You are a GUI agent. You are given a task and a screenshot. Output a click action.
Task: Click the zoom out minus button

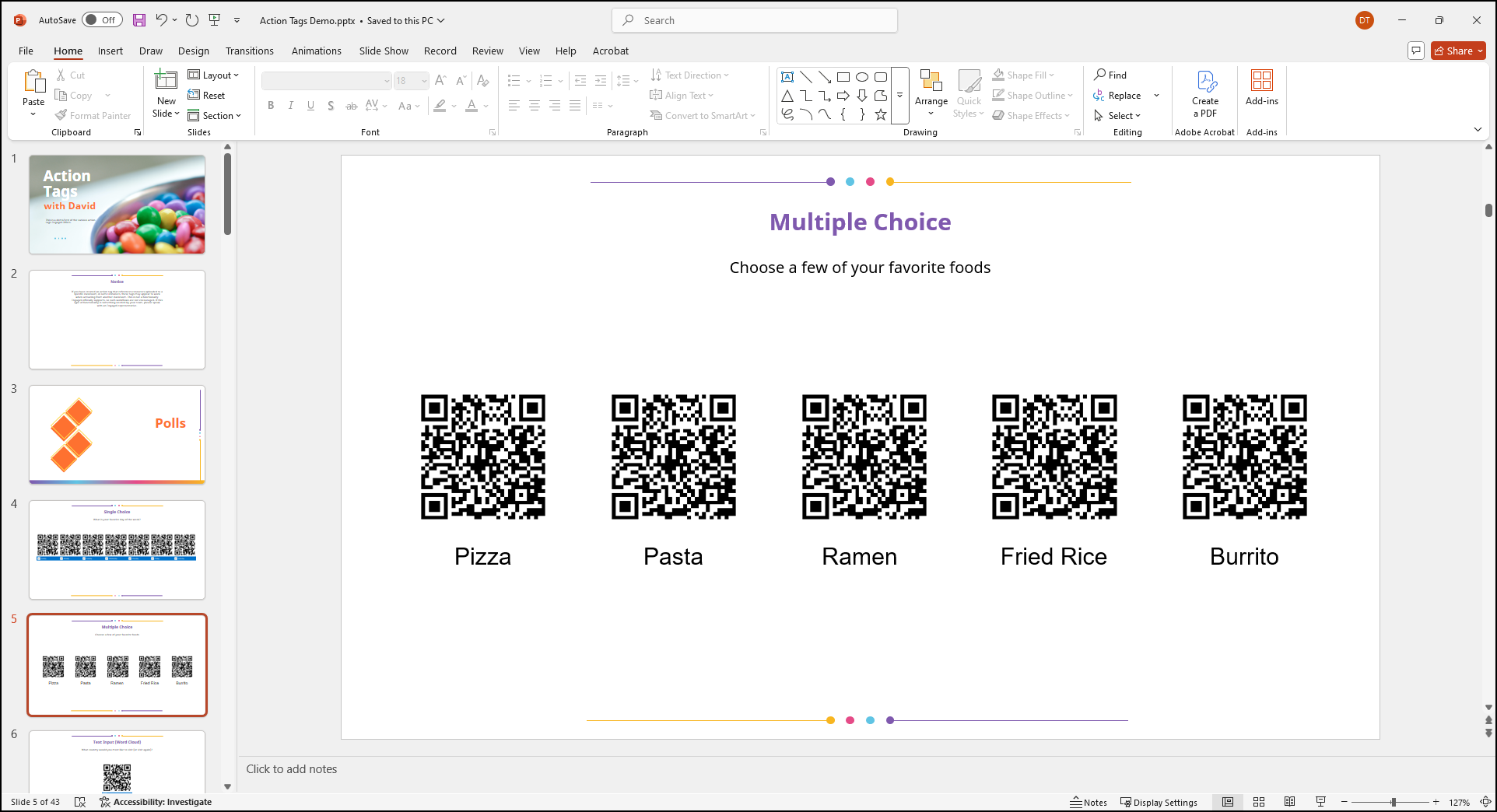coord(1344,802)
